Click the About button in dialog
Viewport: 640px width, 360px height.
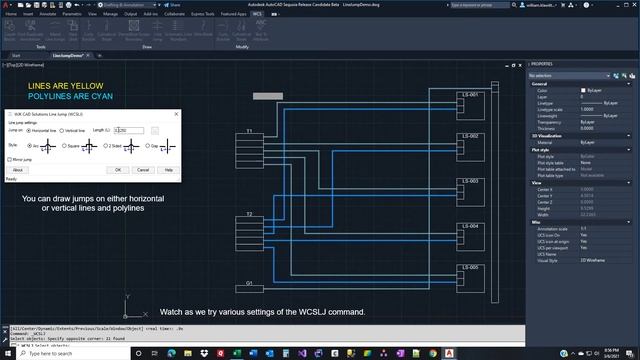tap(18, 170)
